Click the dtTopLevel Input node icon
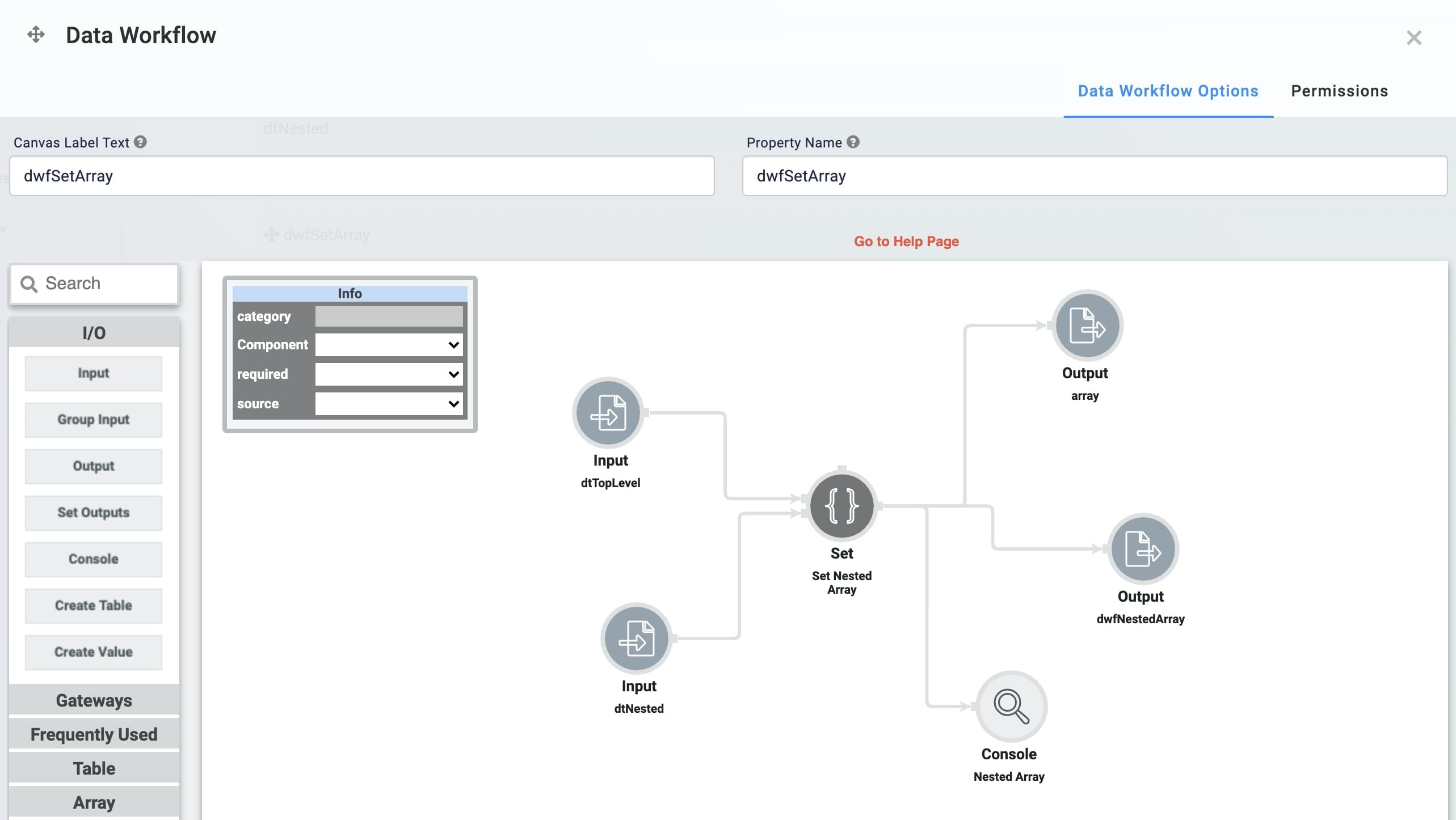Screen dimensions: 1456x820 click(608, 412)
